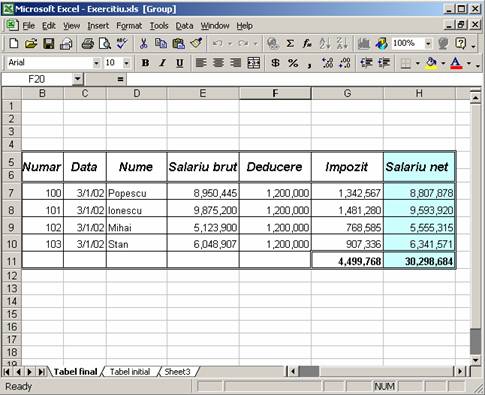The image size is (485, 395).
Task: Switch to the Tabel initial sheet tab
Action: coord(130,372)
